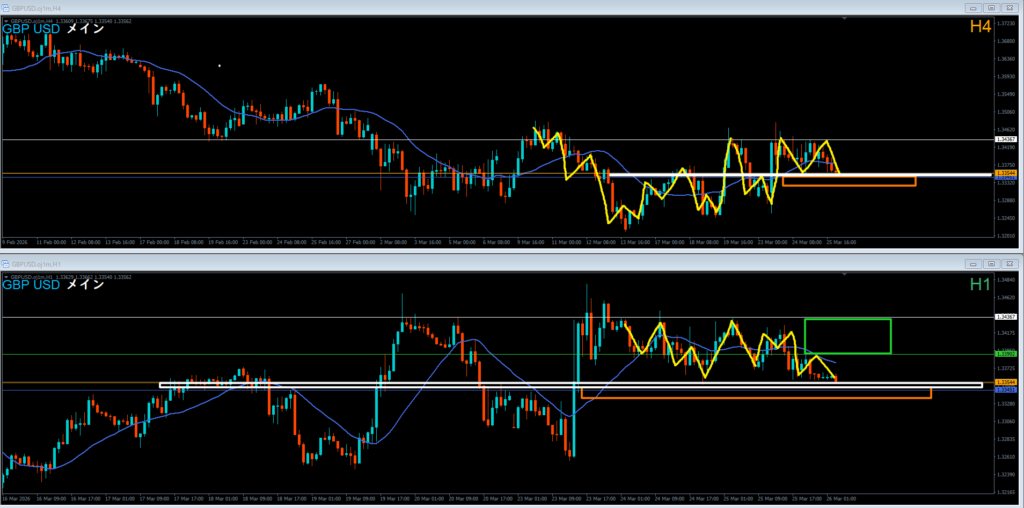Click the orange H4 timeframe label
This screenshot has height=508, width=1024.
coord(980,27)
